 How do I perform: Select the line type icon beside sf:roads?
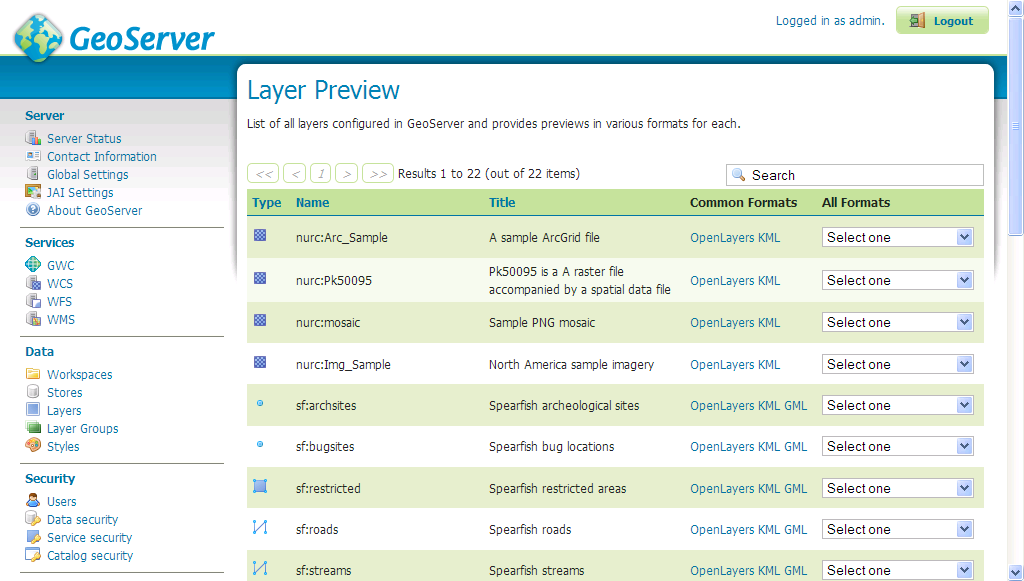(262, 529)
